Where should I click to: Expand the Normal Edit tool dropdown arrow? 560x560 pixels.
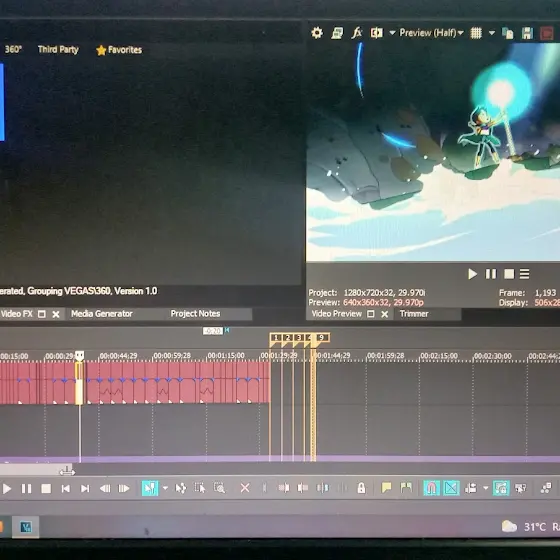[165, 488]
